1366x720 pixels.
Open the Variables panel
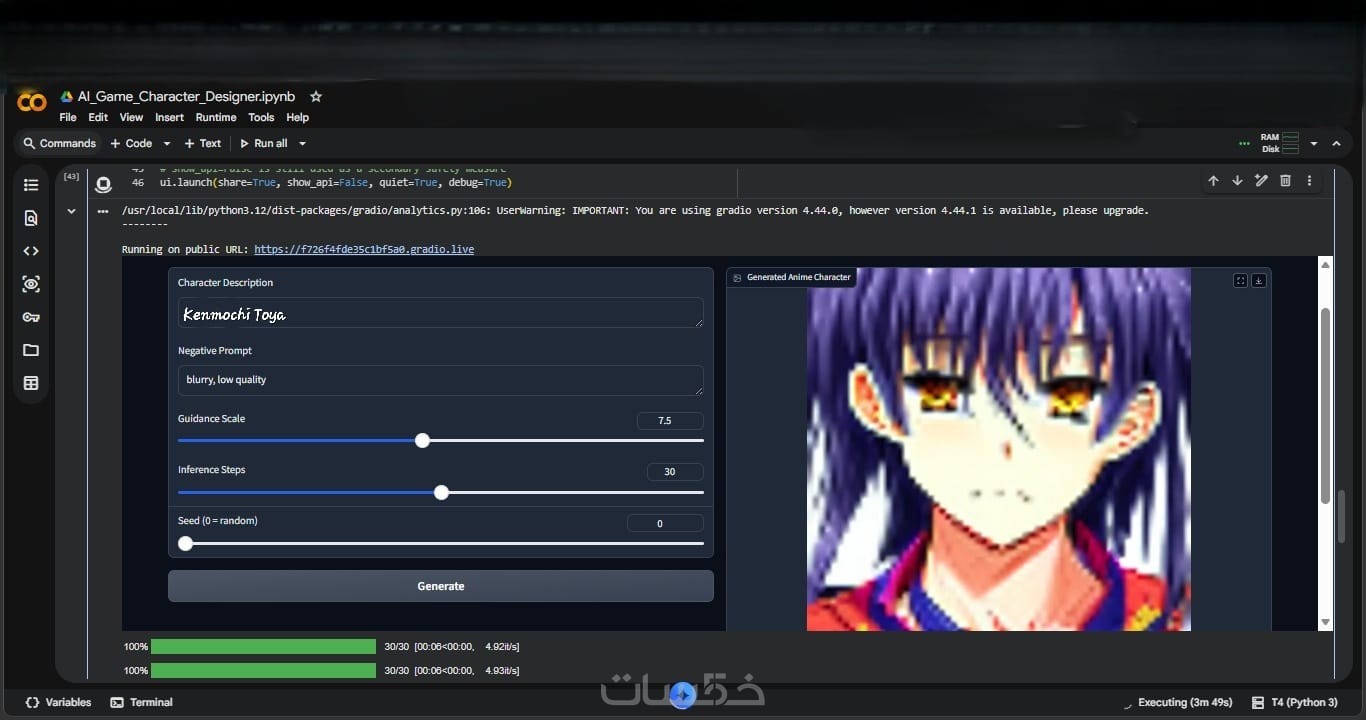tap(58, 702)
